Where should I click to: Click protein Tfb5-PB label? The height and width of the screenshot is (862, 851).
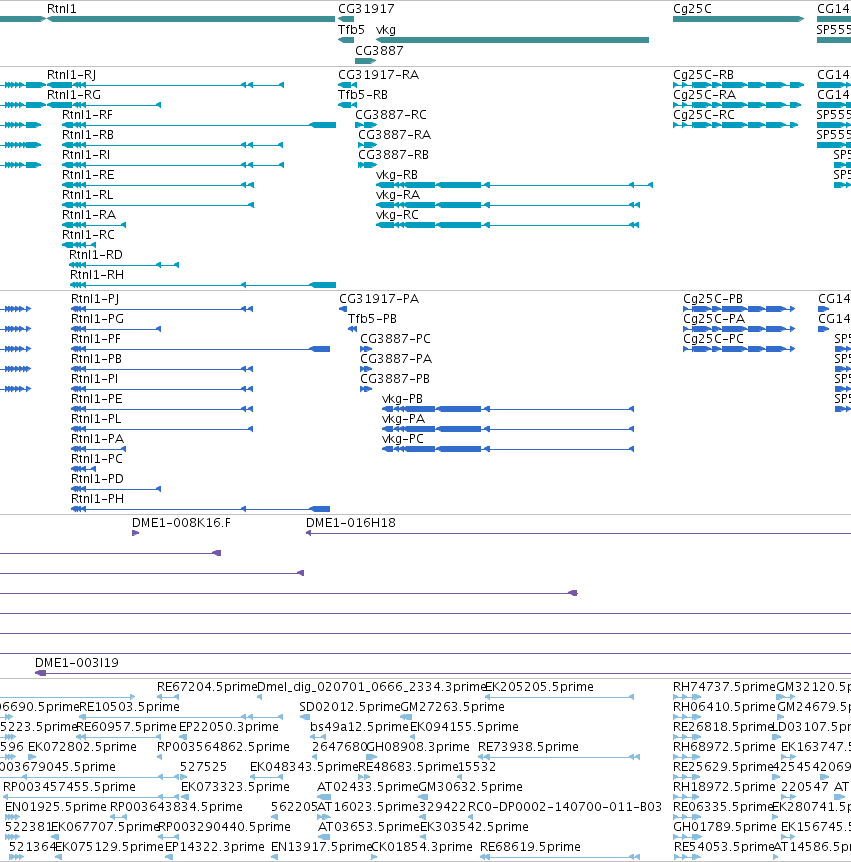(x=372, y=318)
